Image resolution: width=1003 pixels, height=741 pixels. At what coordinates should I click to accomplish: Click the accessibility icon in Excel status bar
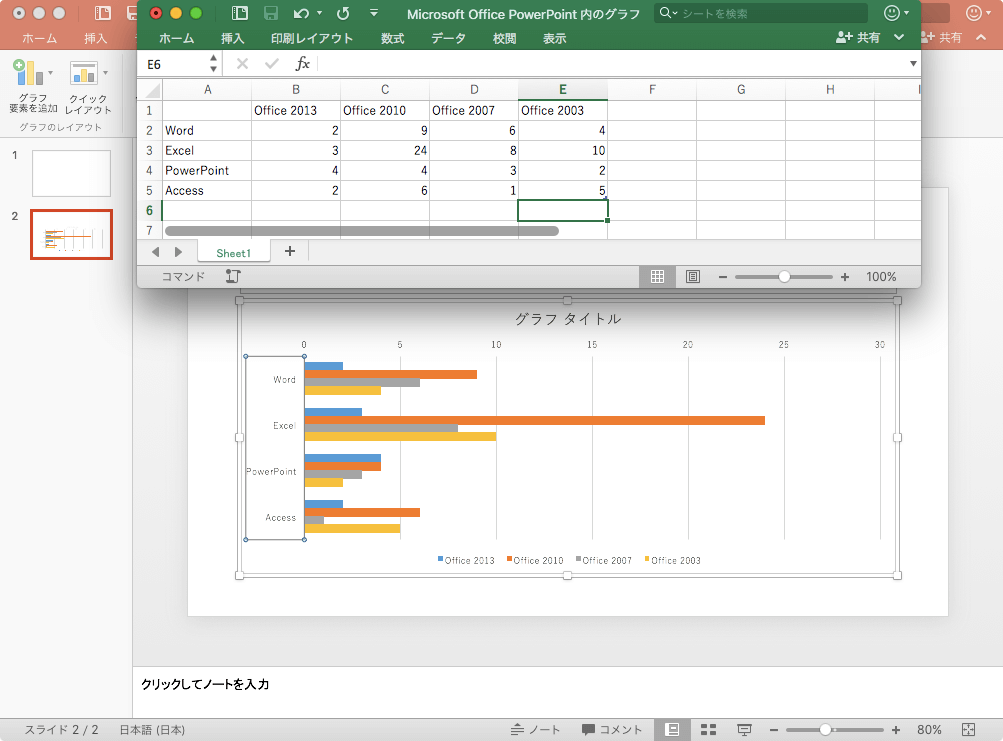point(233,276)
